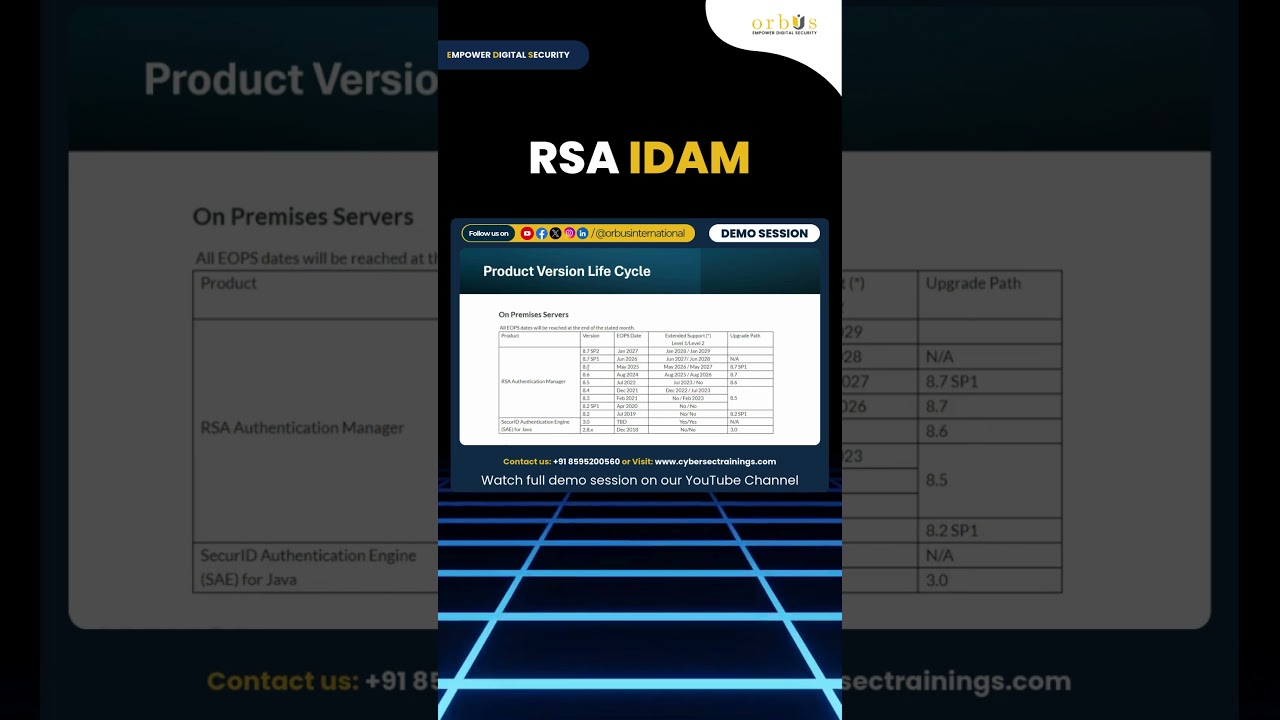Click the /@orbusinternational handle
1280x720 pixels.
(638, 233)
